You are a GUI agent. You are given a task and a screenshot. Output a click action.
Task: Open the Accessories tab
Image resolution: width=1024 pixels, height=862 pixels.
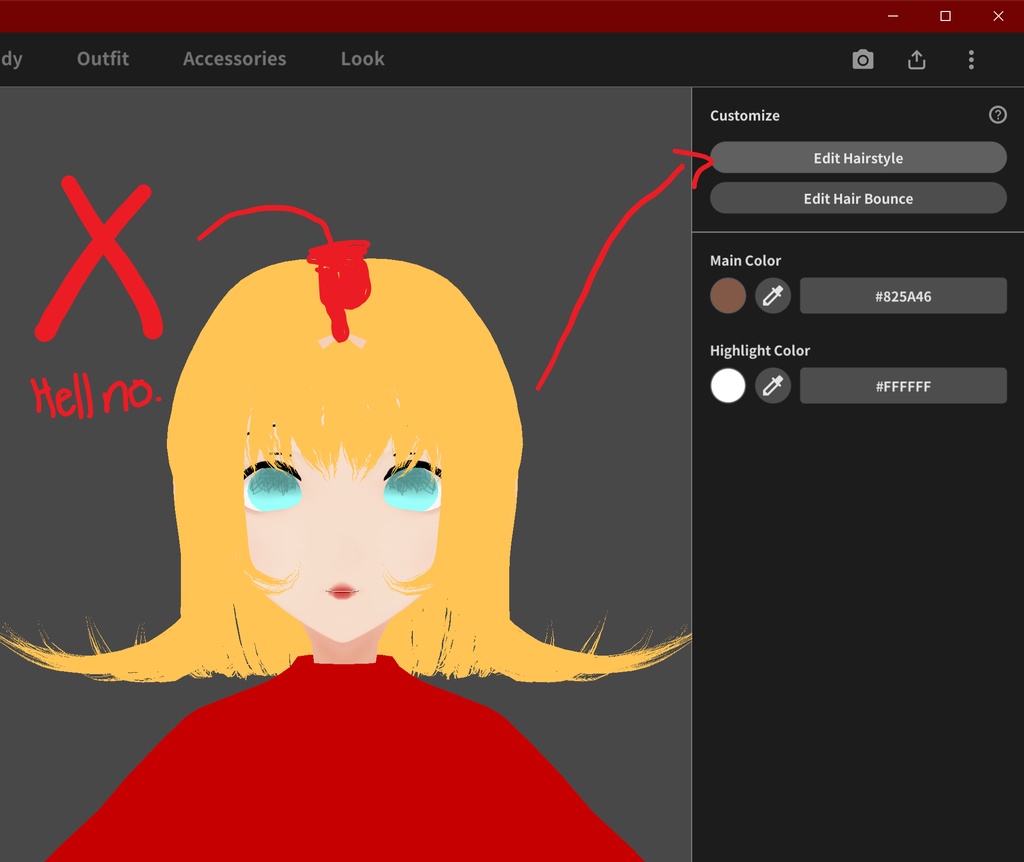tap(234, 58)
